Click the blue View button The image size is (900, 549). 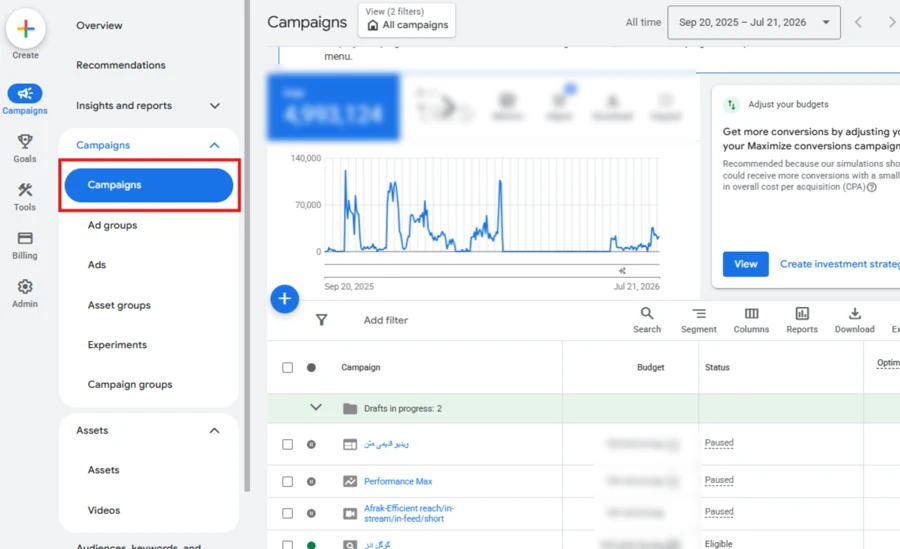(746, 264)
